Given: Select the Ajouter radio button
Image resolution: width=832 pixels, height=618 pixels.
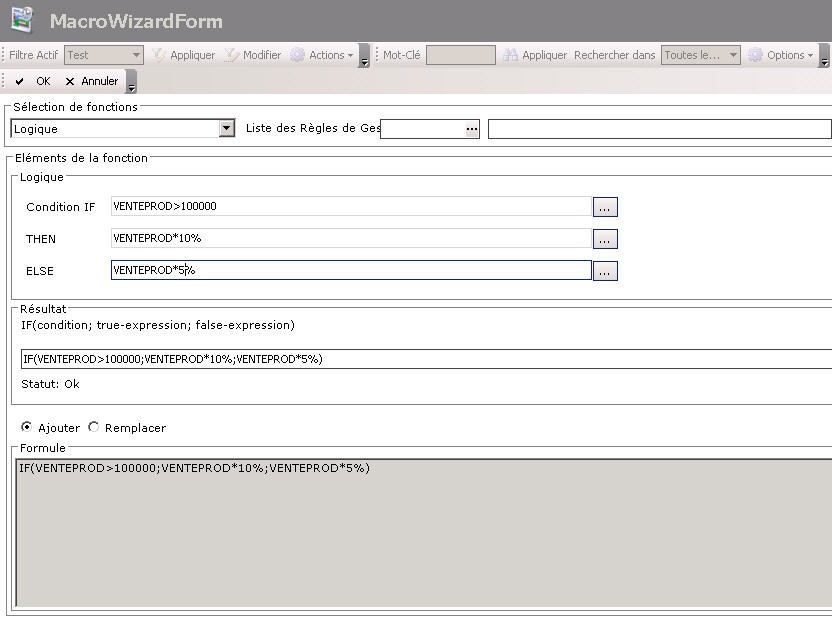Looking at the screenshot, I should point(27,427).
